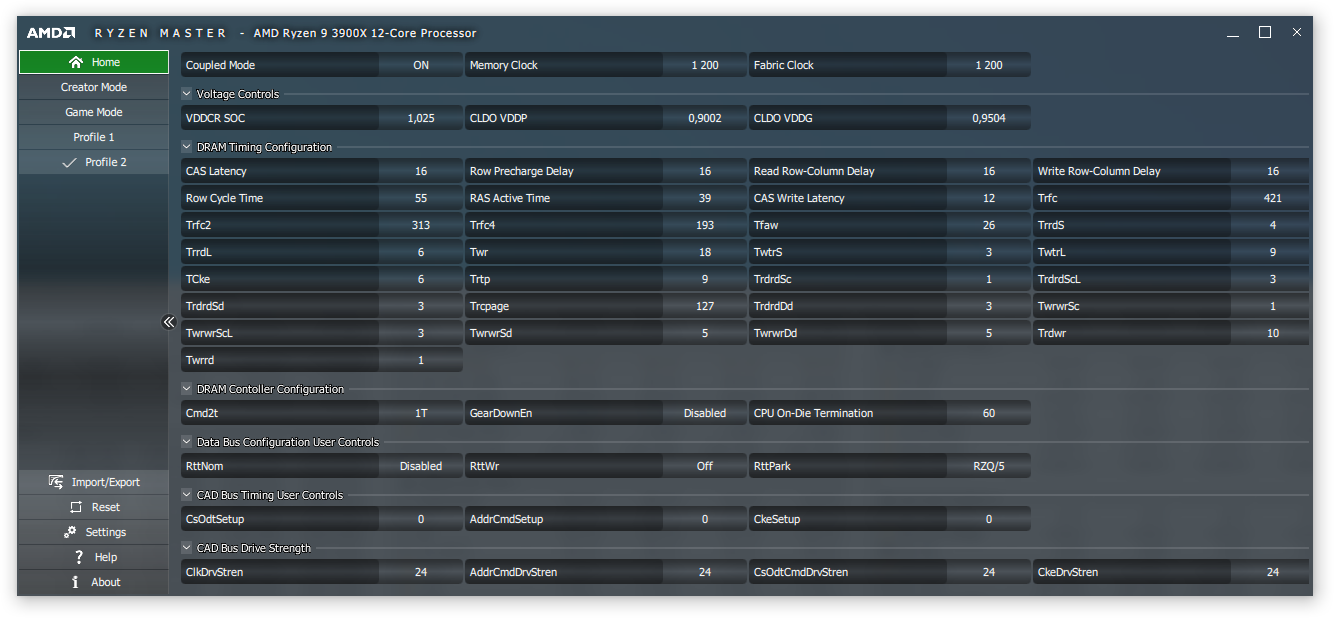Click RAS Active Time value 39
The image size is (1334, 618).
click(x=705, y=198)
